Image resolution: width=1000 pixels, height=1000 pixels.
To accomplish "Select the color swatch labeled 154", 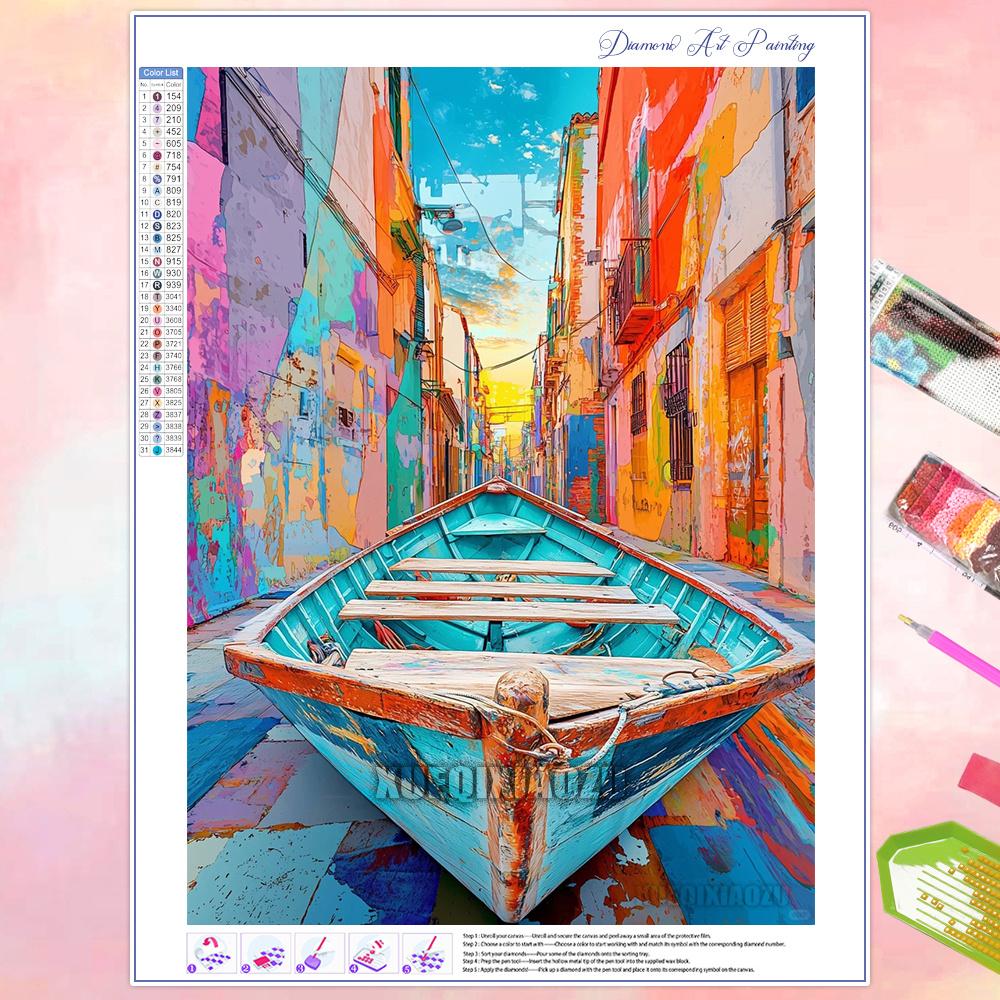I will tap(157, 96).
